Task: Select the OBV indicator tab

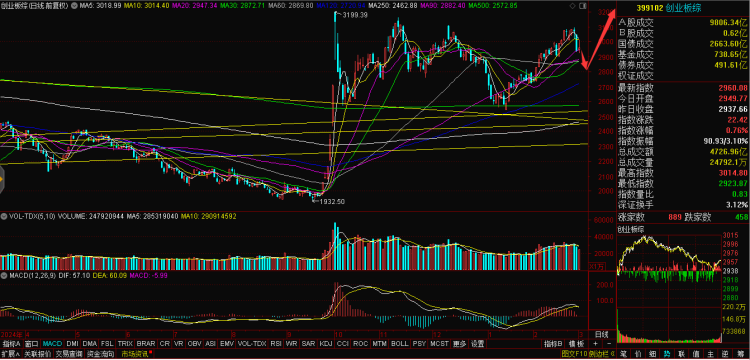Action: pos(195,344)
